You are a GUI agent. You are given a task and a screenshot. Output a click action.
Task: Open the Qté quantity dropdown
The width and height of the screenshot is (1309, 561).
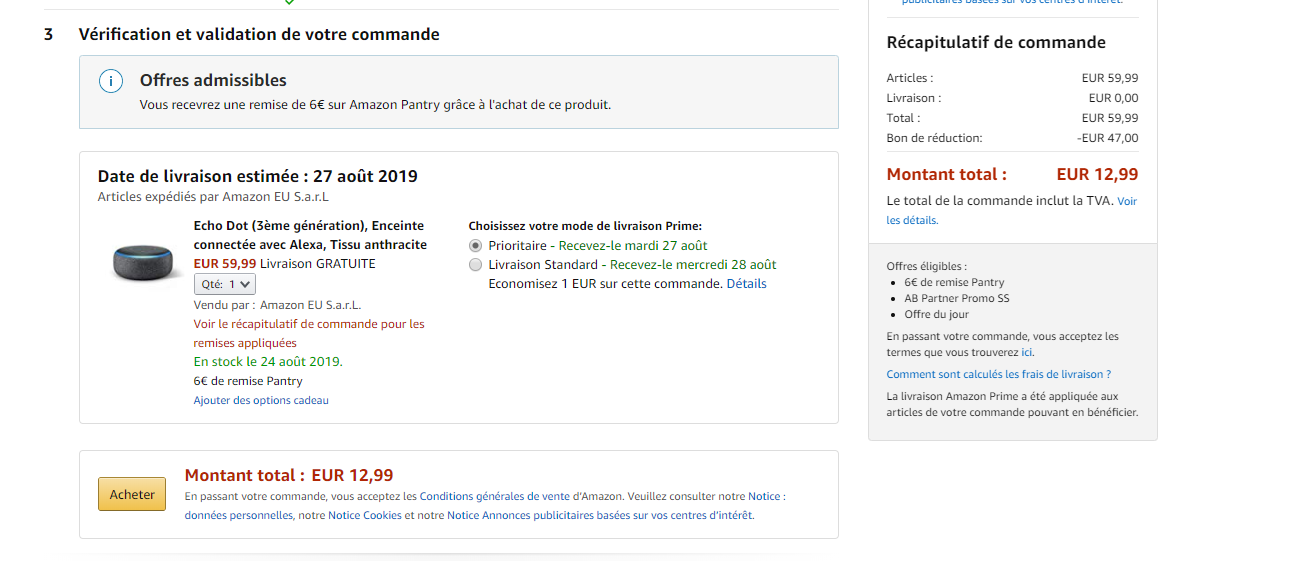point(225,284)
